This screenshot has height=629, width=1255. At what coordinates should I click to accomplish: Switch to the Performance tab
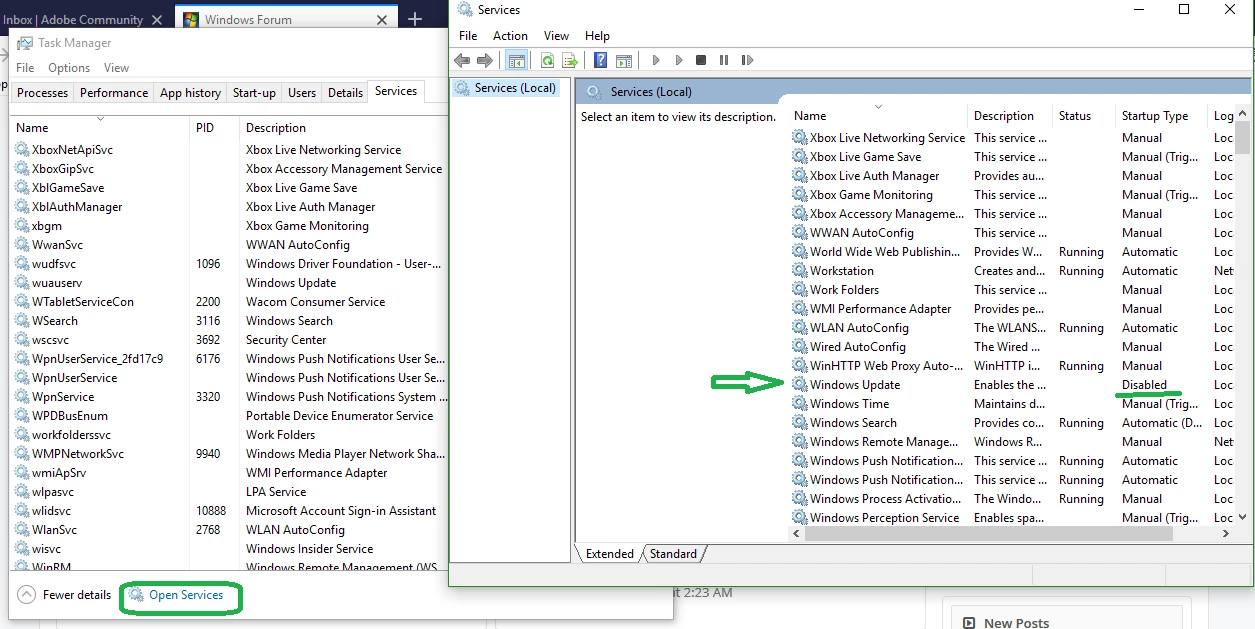coord(114,93)
